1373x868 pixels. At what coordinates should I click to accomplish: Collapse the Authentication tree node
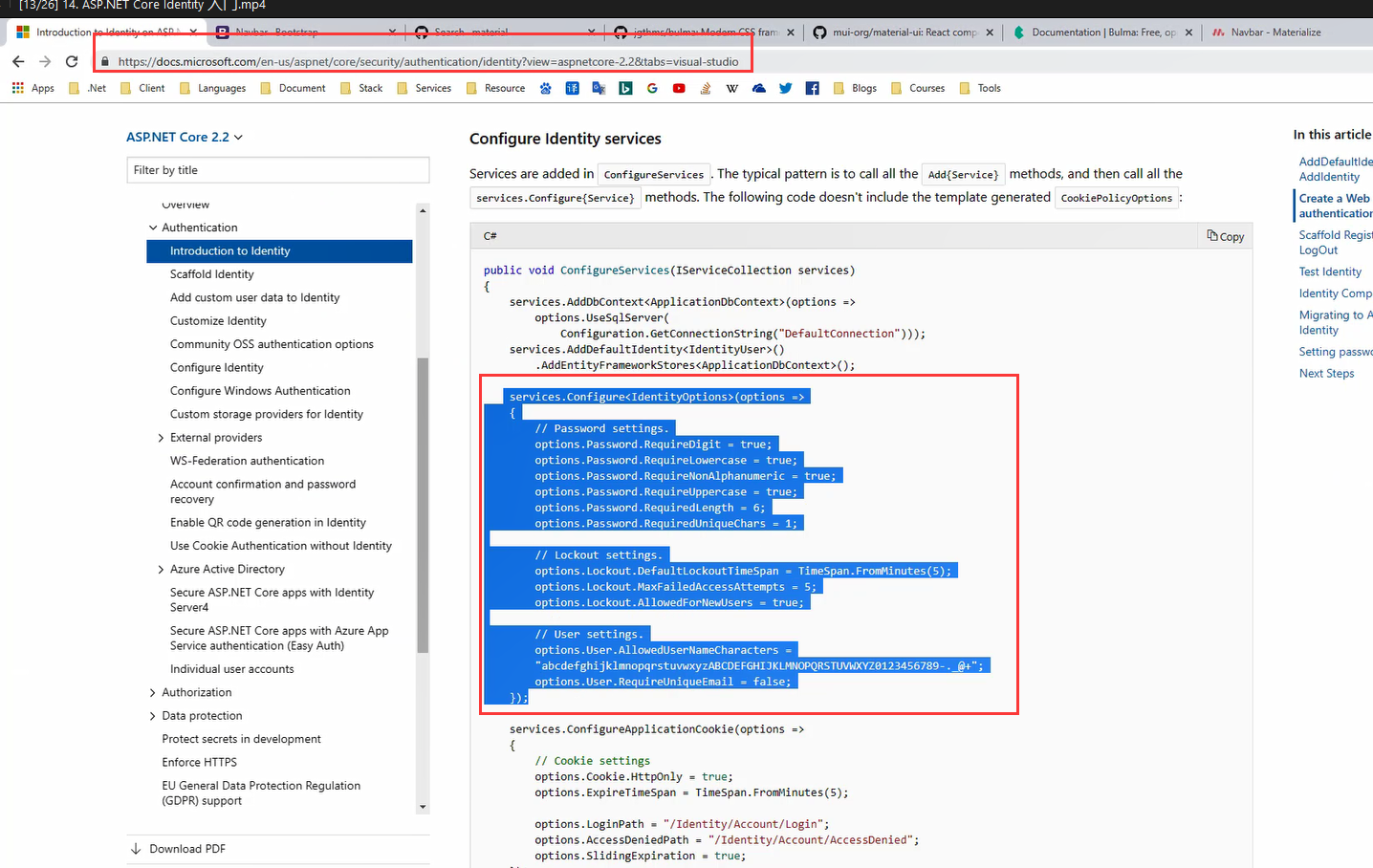click(x=153, y=228)
